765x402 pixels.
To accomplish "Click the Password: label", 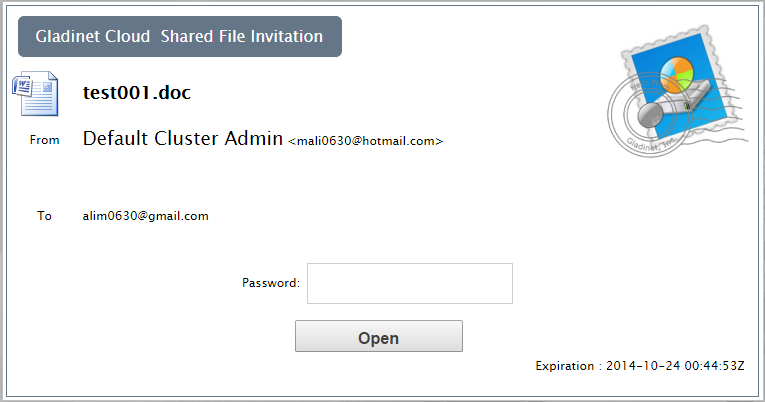I will click(271, 283).
